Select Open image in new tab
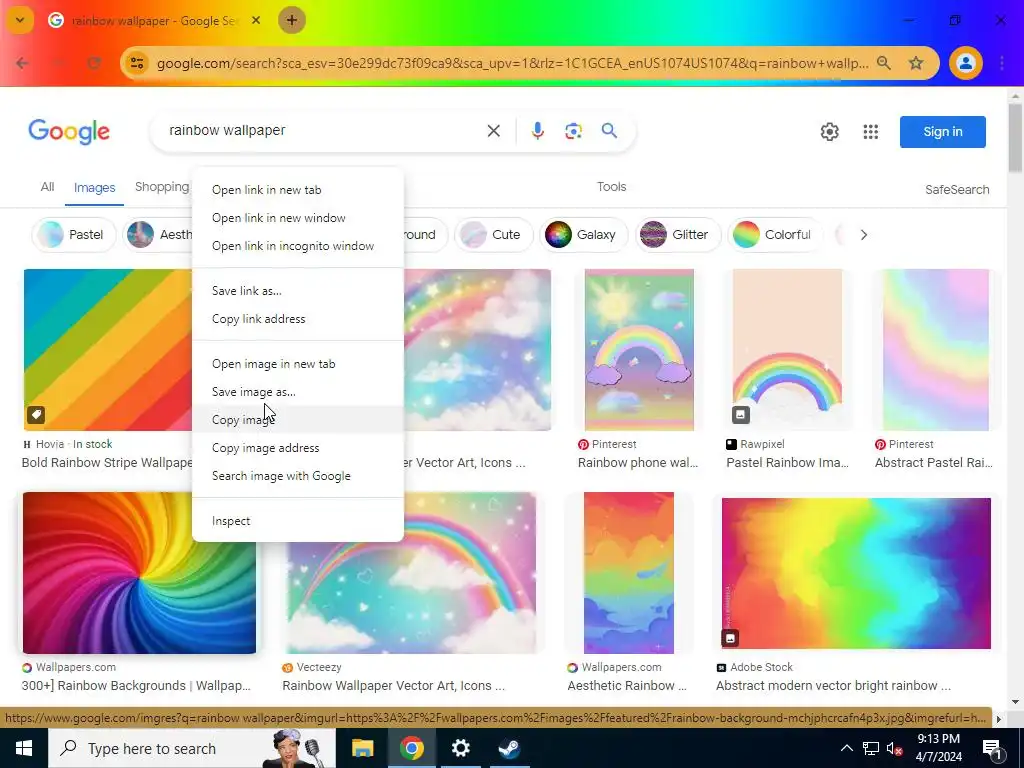 tap(298, 364)
